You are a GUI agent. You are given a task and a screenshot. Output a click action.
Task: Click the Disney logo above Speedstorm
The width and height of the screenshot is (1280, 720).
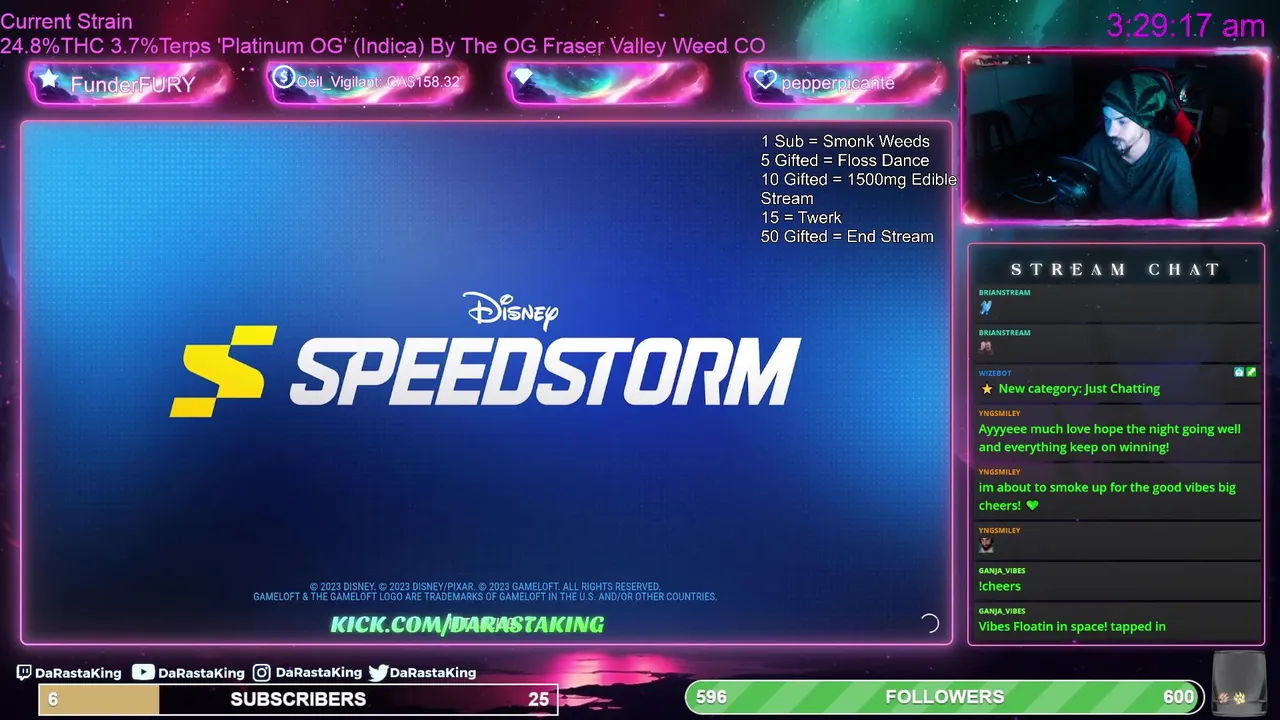click(511, 311)
